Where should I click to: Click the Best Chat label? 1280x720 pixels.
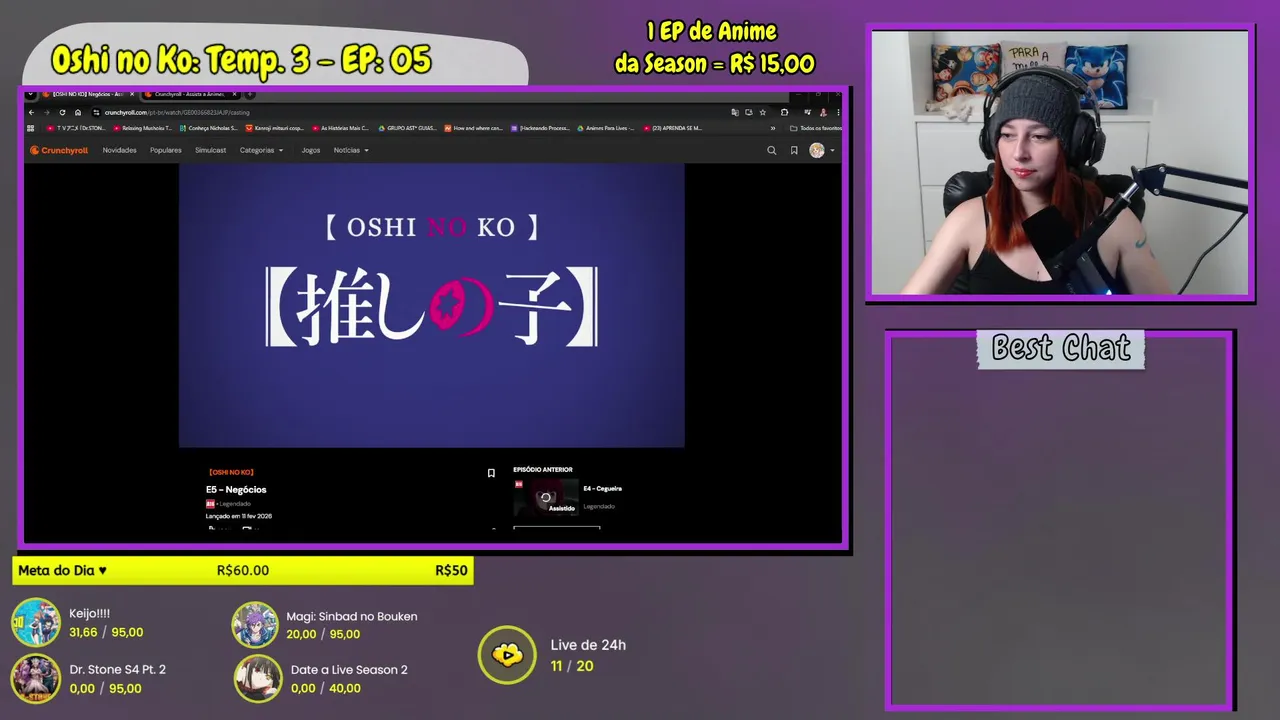(1061, 348)
